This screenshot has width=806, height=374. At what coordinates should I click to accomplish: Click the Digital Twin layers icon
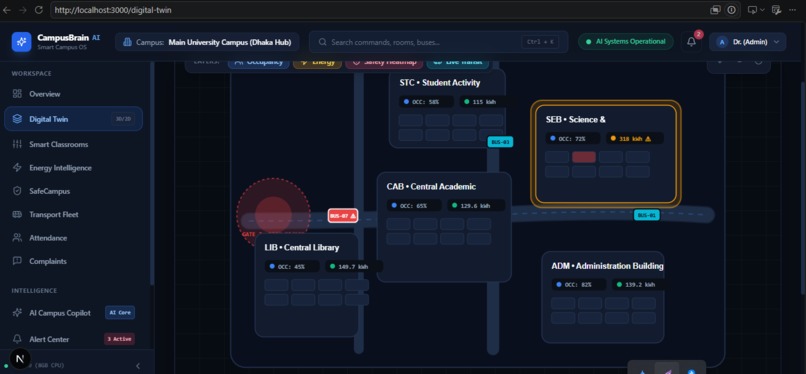click(x=17, y=119)
